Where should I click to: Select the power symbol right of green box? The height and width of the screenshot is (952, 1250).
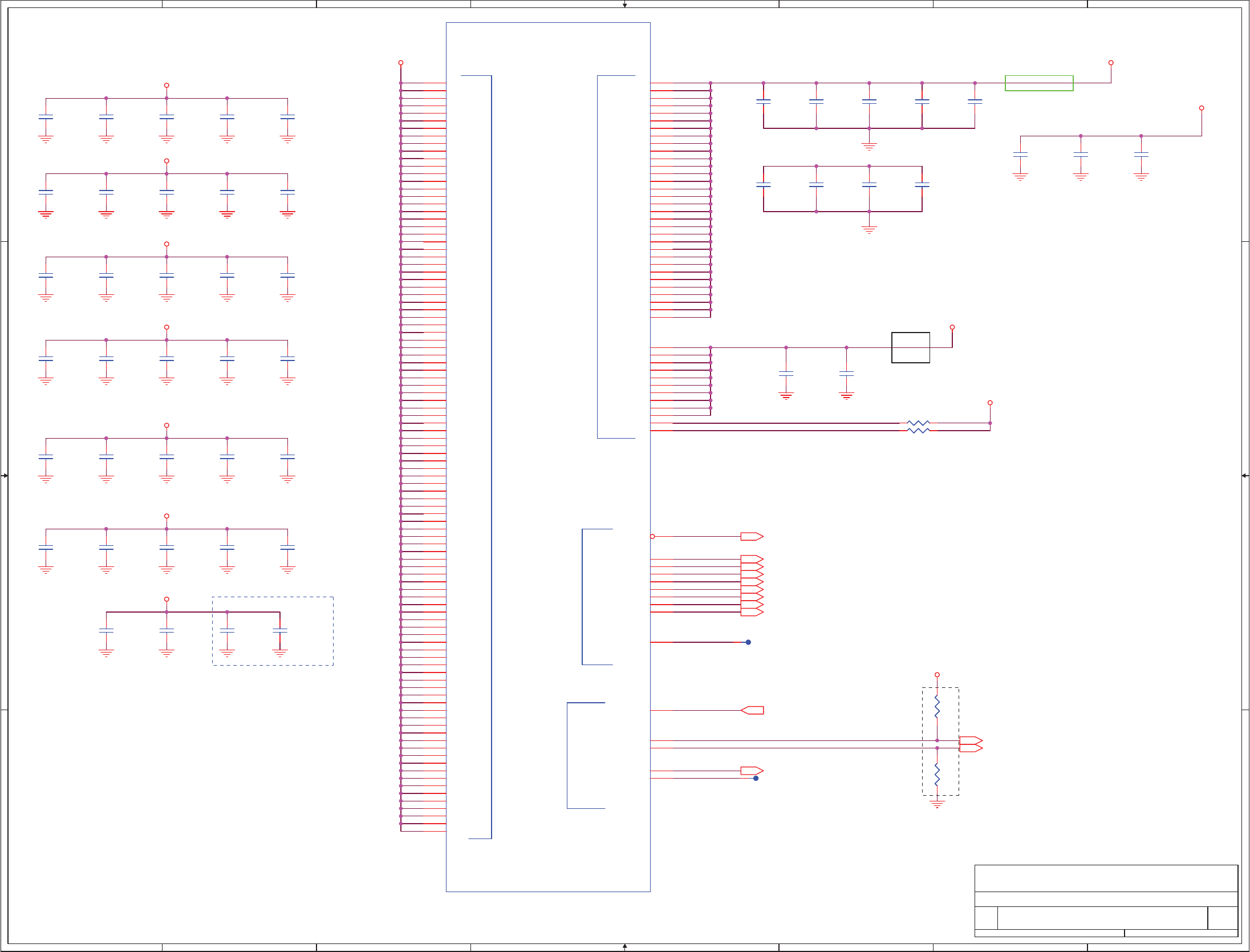1111,63
